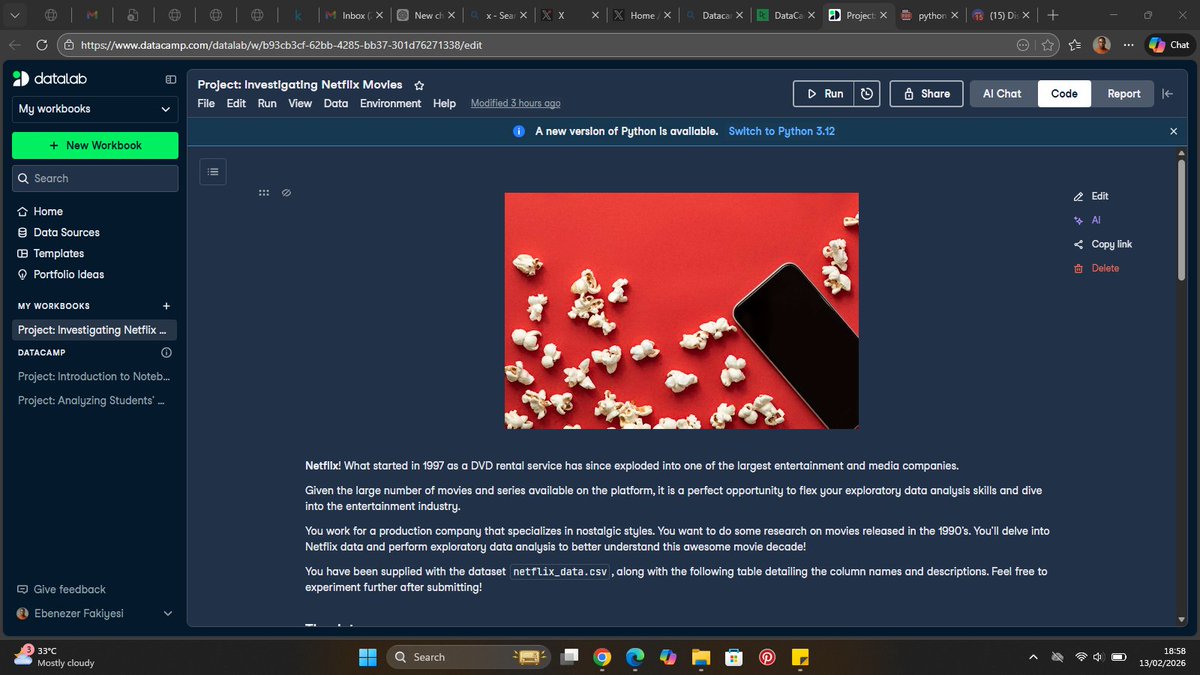Screen dimensions: 1200x675
Task: Focus the sidebar Search field
Action: 95,178
